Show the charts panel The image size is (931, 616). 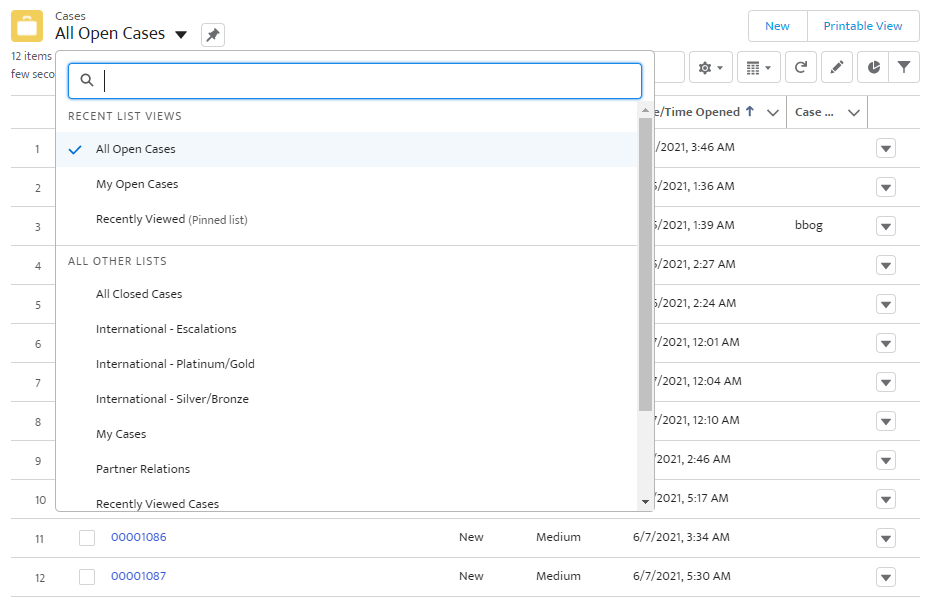click(x=873, y=67)
